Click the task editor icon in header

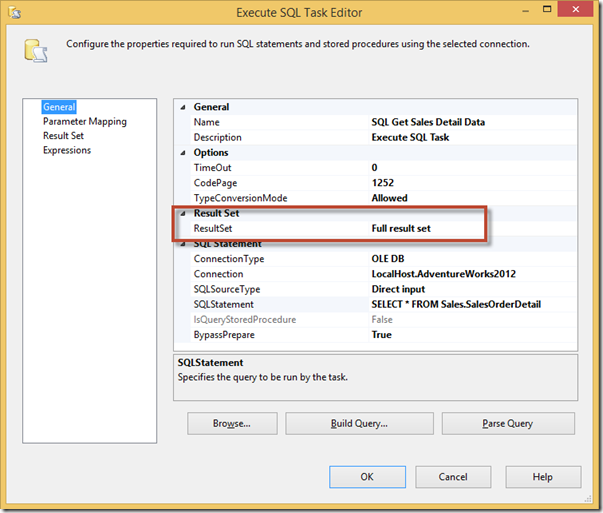point(36,48)
